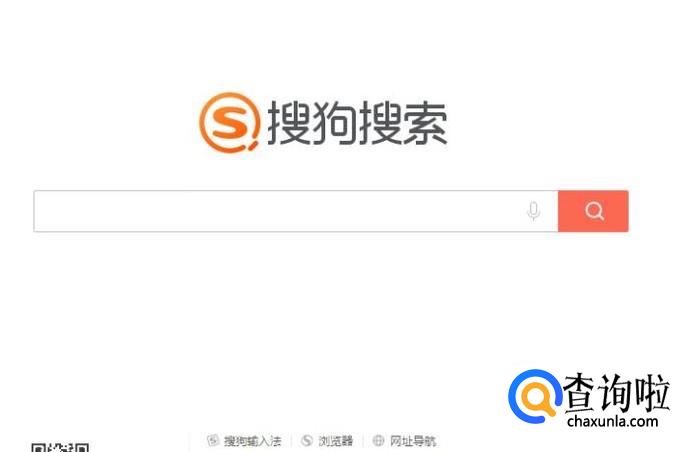Click the microphone voice search icon
This screenshot has width=682, height=452.
(x=534, y=211)
